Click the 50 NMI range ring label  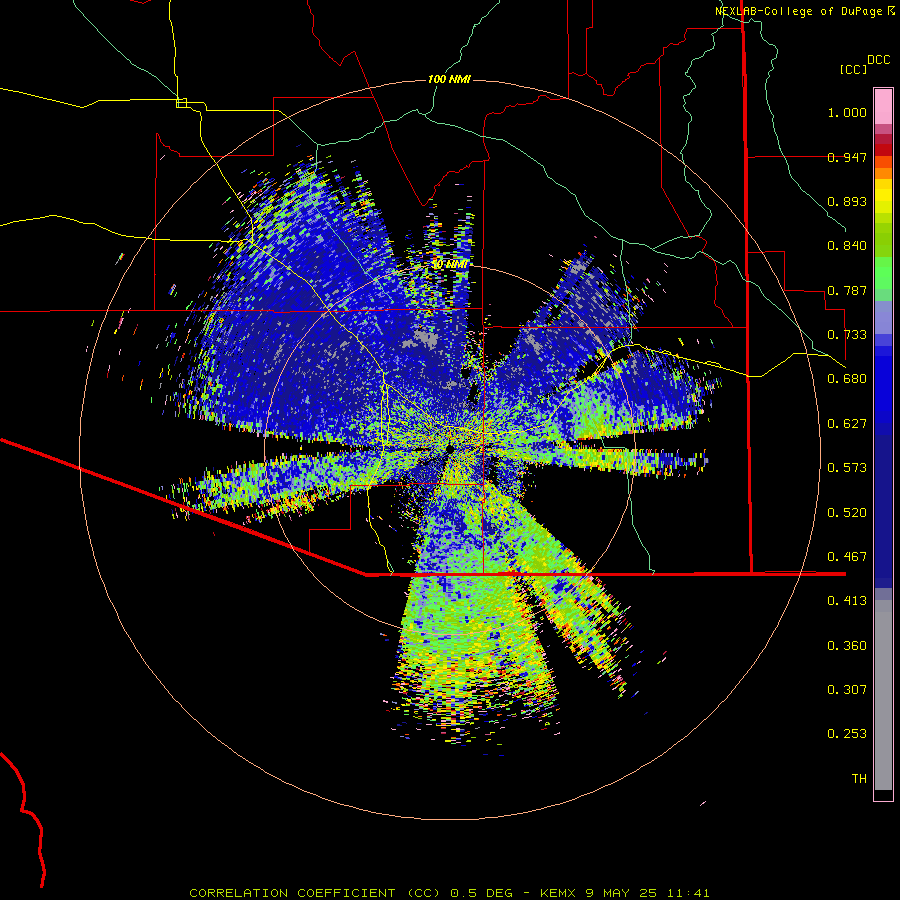[x=450, y=265]
